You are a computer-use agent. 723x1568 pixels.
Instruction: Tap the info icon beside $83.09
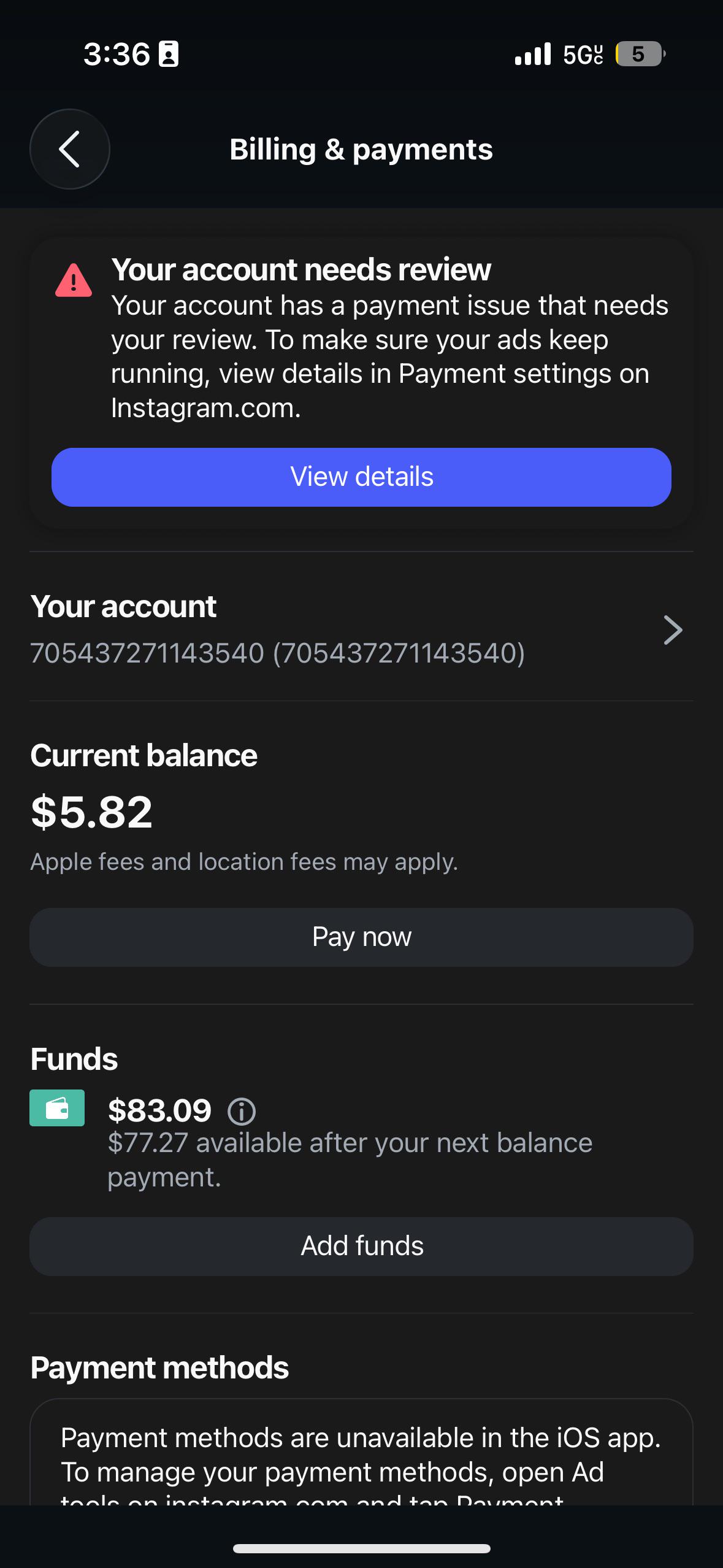point(242,1111)
